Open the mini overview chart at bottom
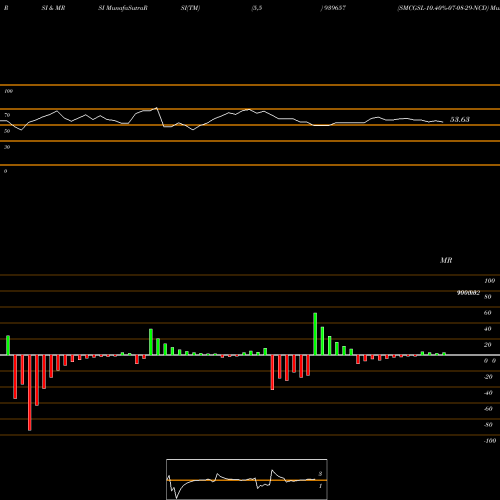 247,479
